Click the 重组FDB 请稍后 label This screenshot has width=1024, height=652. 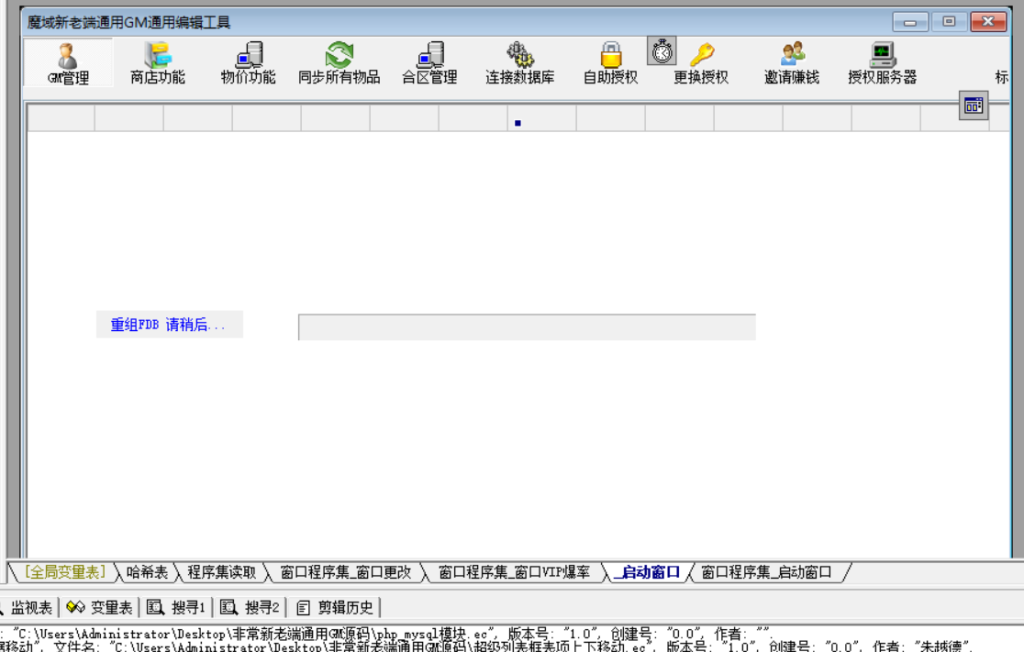(x=169, y=325)
